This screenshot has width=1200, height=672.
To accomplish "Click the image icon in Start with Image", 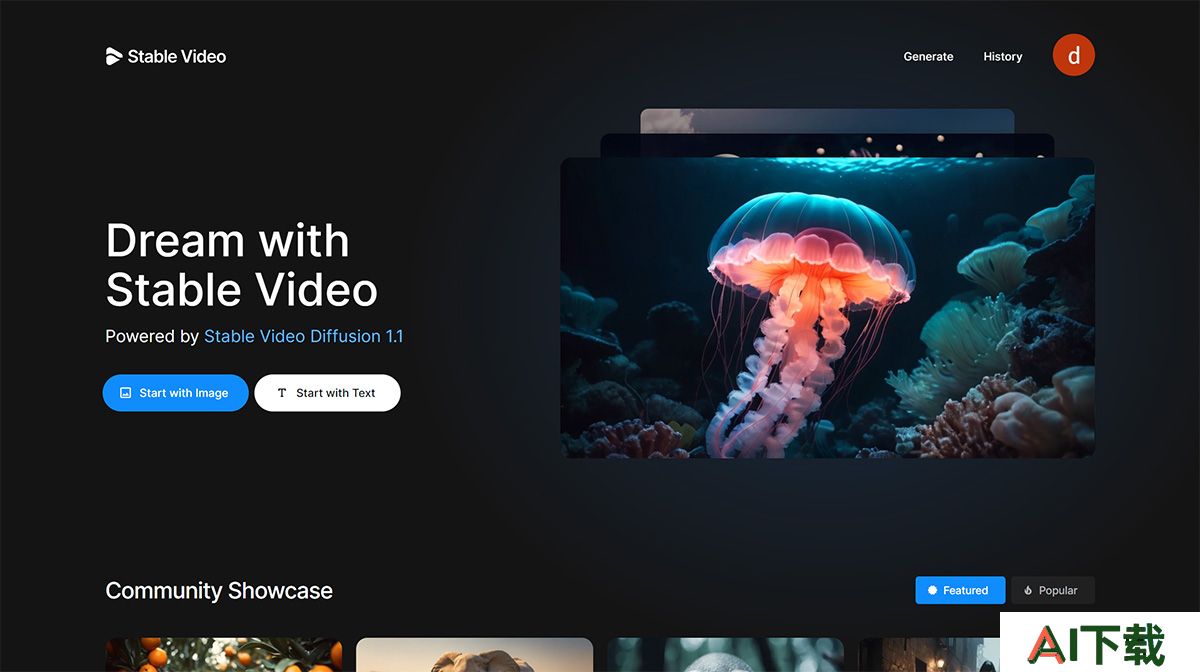I will tap(125, 393).
